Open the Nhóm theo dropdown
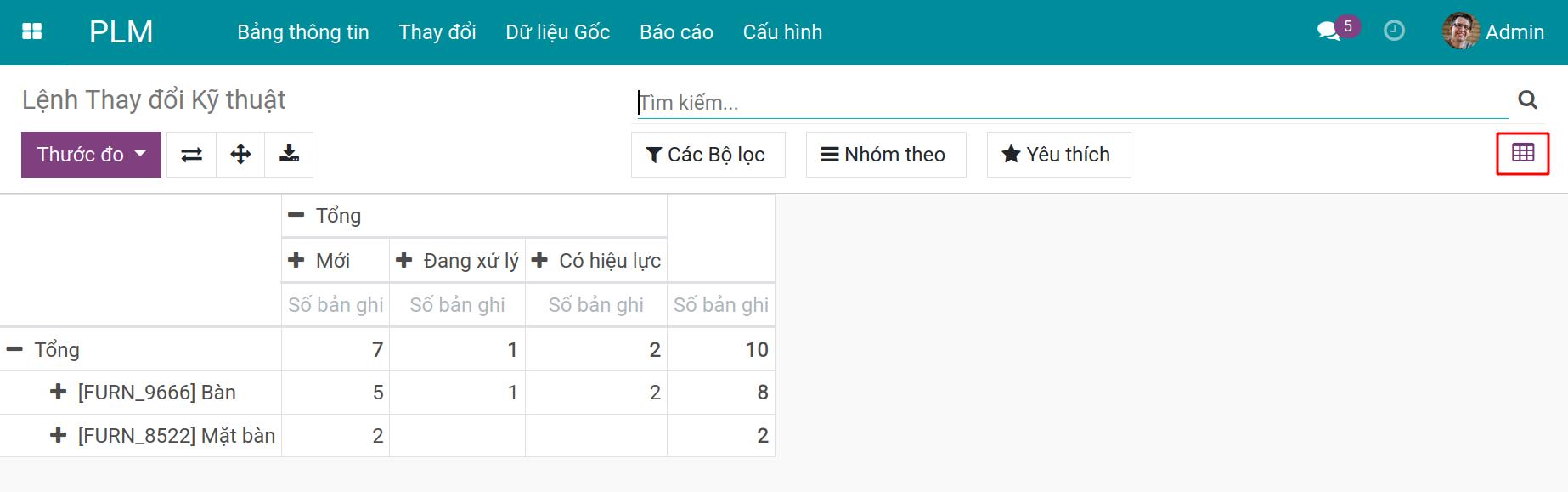Viewport: 1568px width, 492px height. tap(884, 155)
